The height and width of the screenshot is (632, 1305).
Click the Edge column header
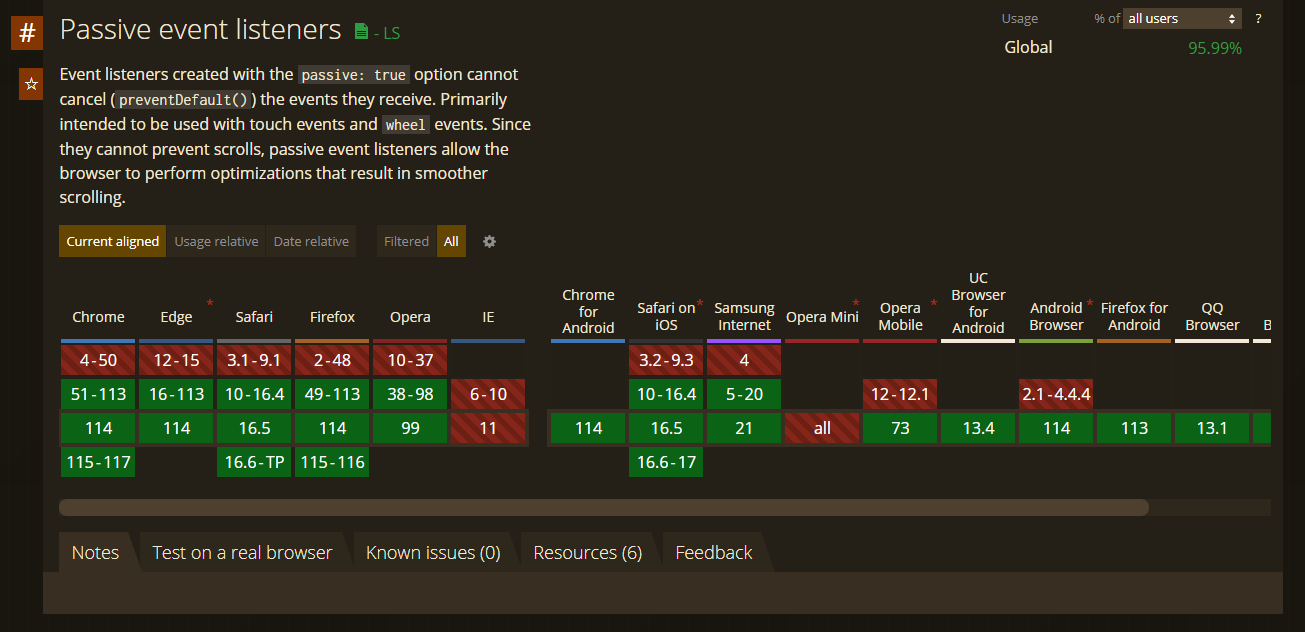click(x=176, y=317)
